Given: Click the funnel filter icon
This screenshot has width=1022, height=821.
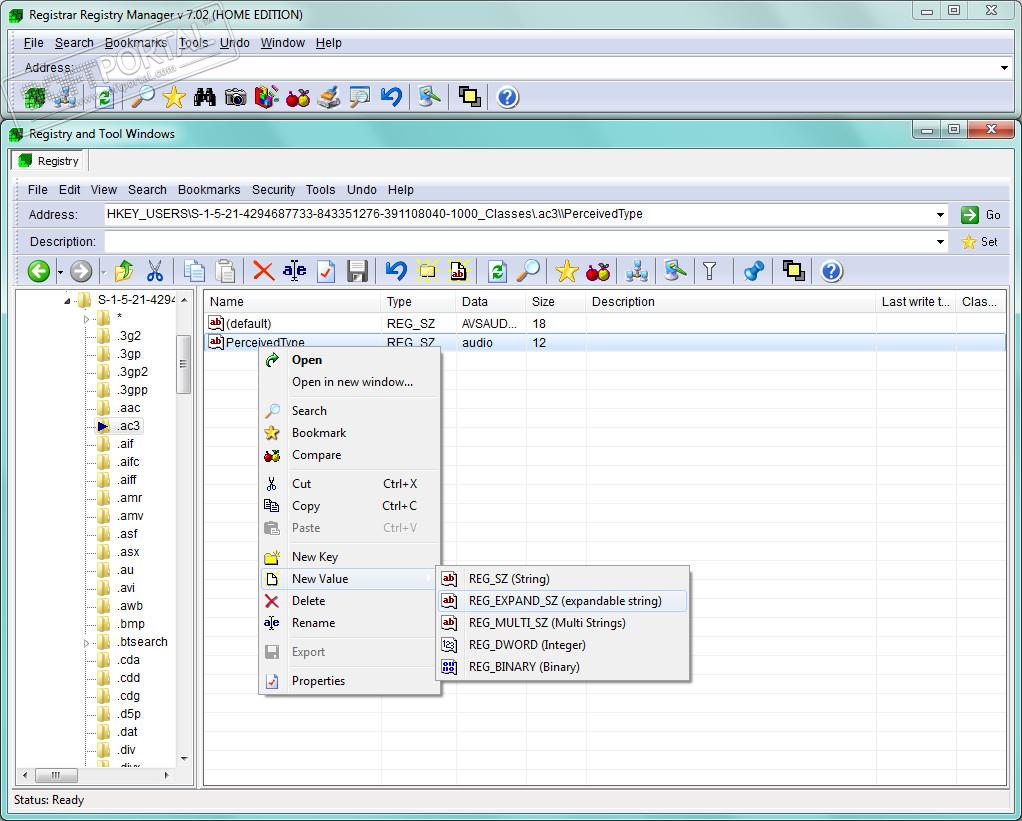Looking at the screenshot, I should [x=710, y=271].
